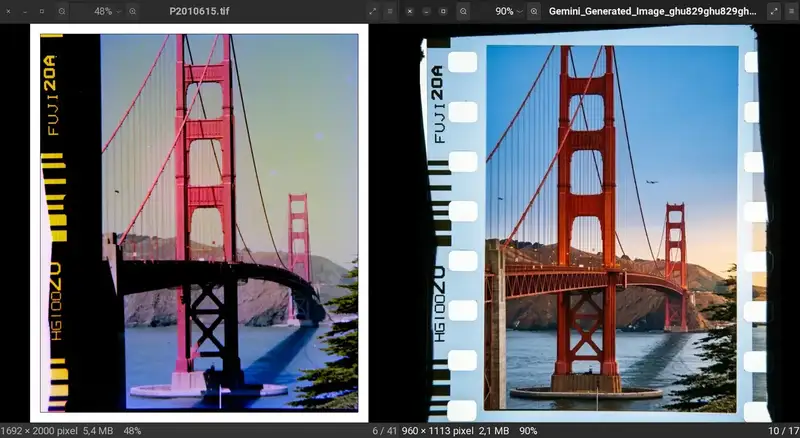Viewport: 800px width, 438px height.
Task: Zoom out the P2010615.tif image
Action: pos(62,11)
